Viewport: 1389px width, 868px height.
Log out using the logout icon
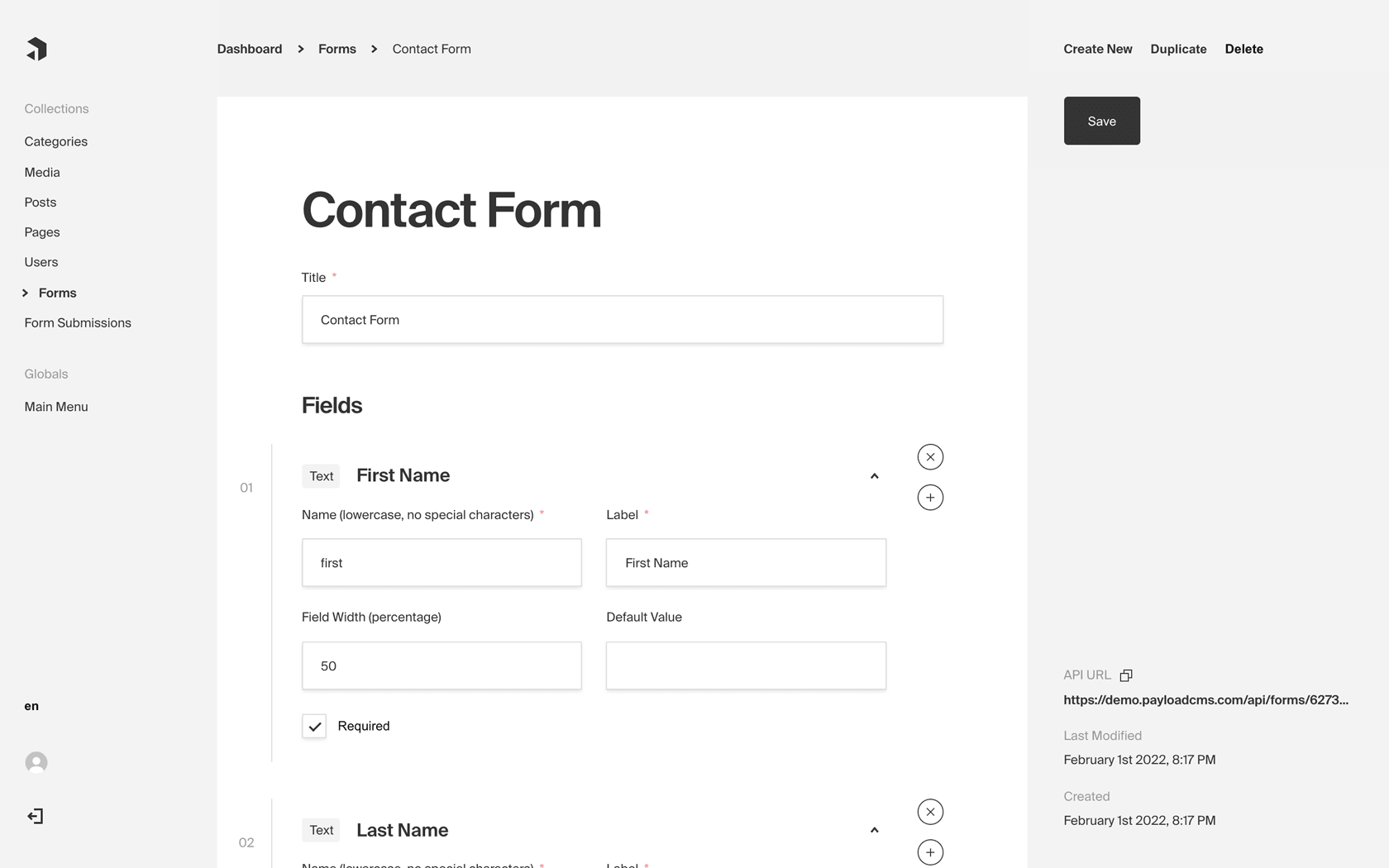36,816
